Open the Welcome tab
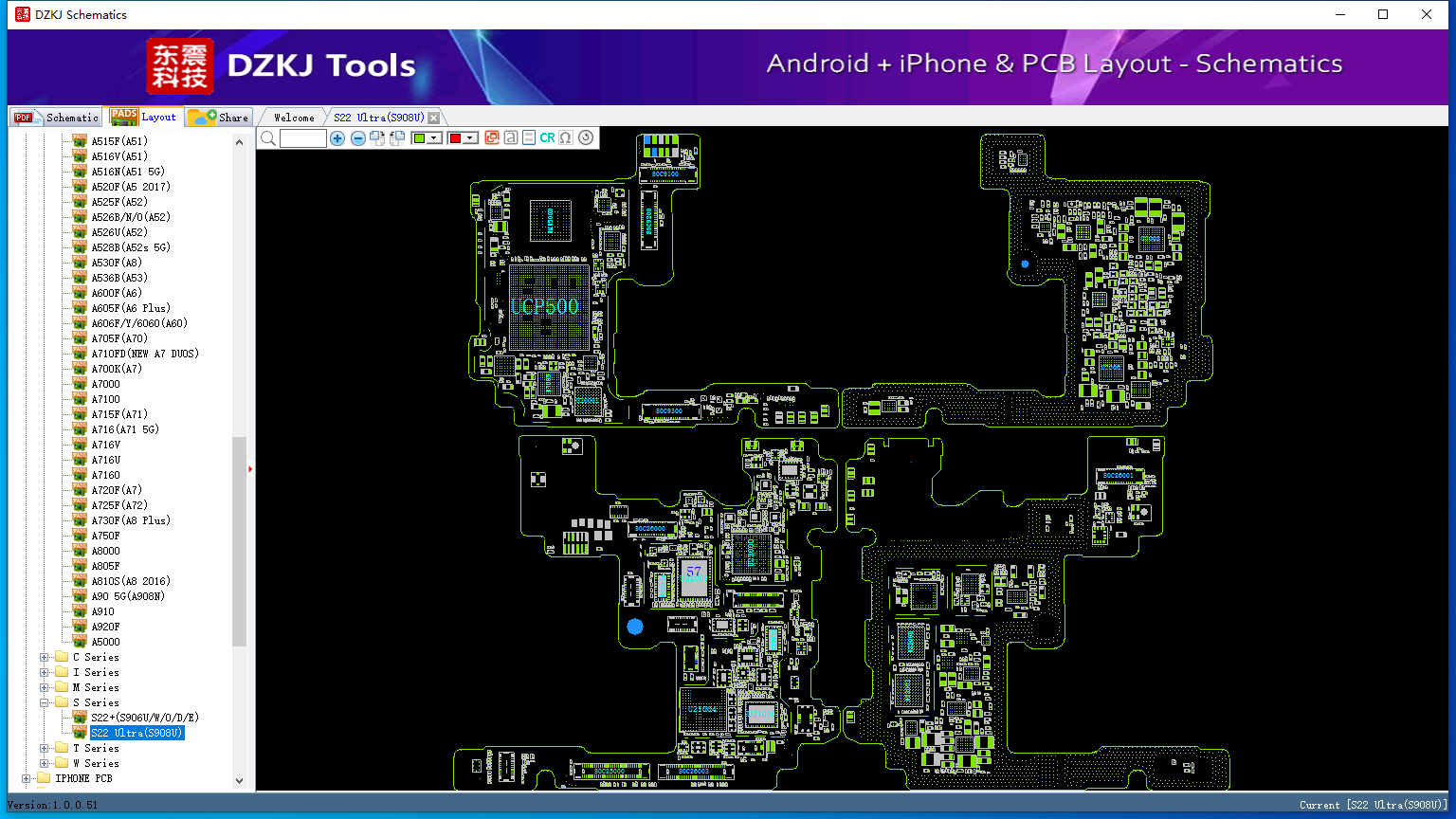The image size is (1456, 819). [x=294, y=118]
